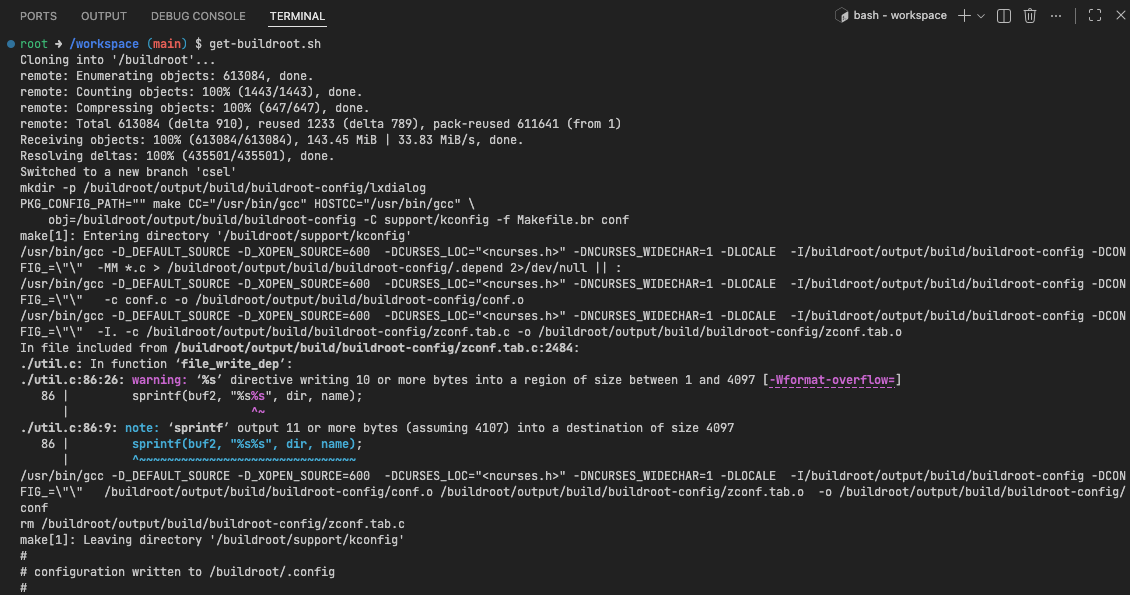Viewport: 1130px width, 595px height.
Task: Click 'Resolving deltas: 100%' line
Action: click(x=177, y=156)
